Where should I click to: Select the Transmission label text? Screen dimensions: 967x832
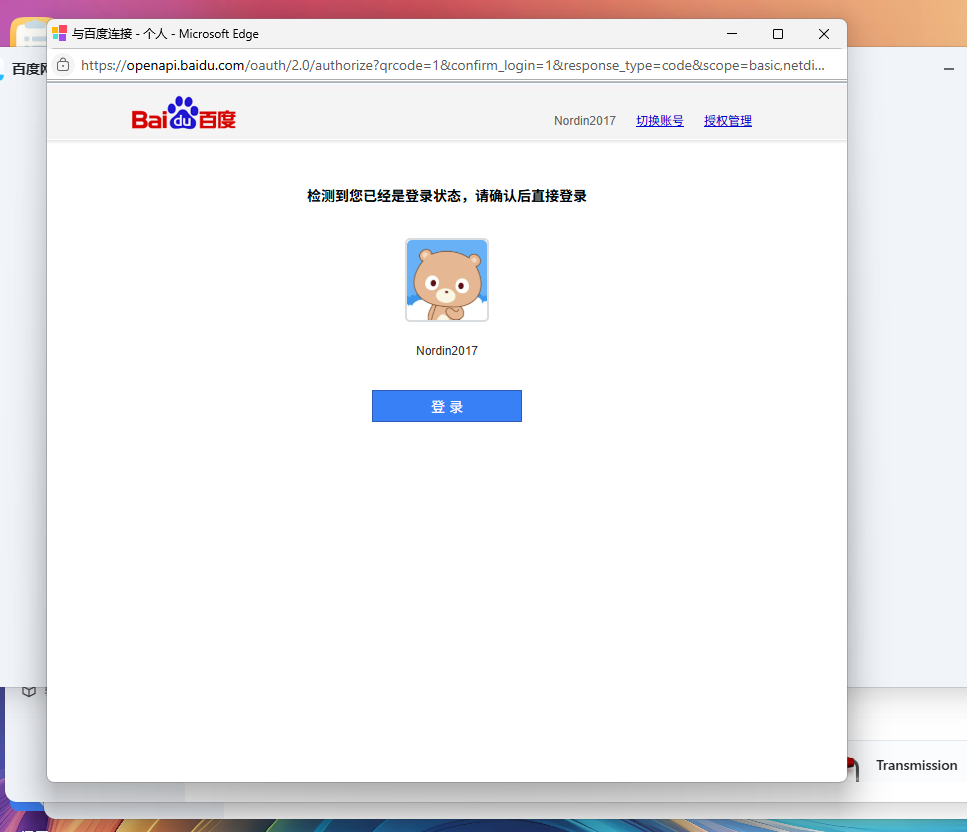tap(916, 765)
